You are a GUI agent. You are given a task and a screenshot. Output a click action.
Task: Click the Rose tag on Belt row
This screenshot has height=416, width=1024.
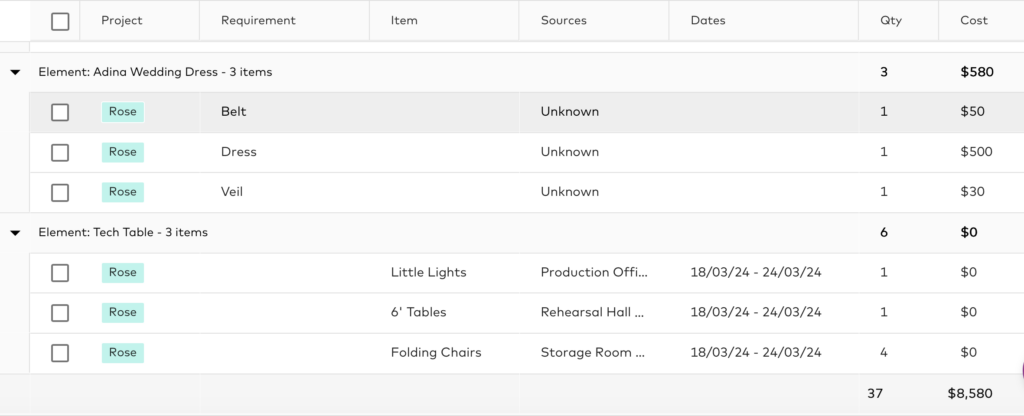pos(123,112)
